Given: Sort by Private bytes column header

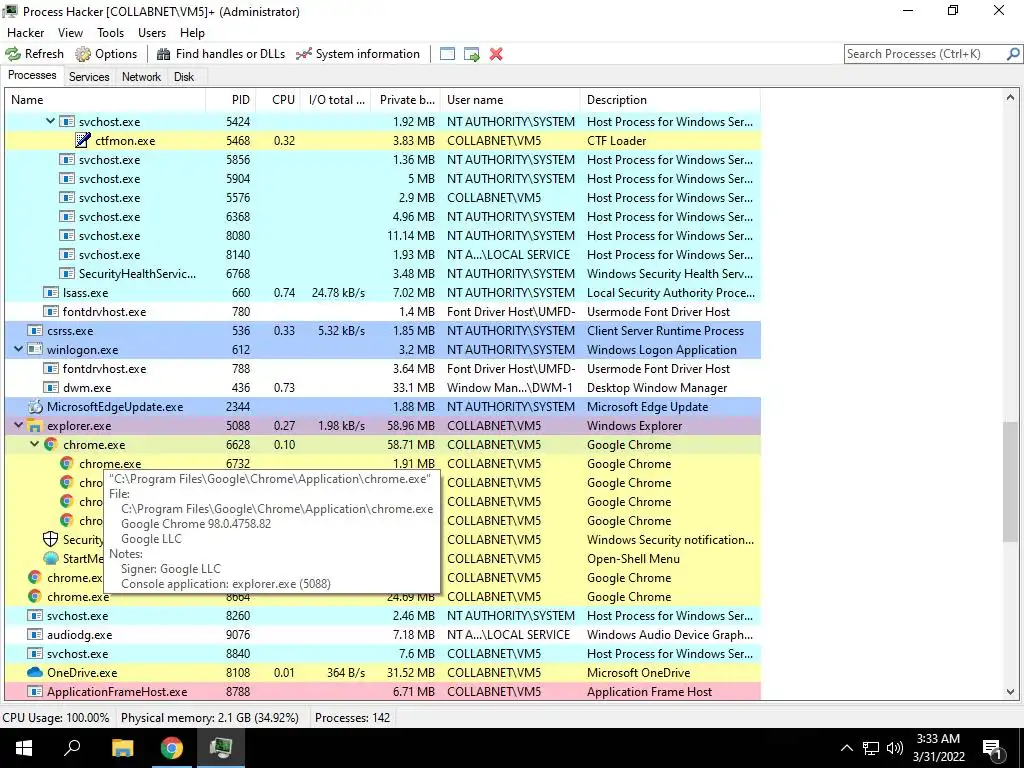Looking at the screenshot, I should tap(406, 100).
